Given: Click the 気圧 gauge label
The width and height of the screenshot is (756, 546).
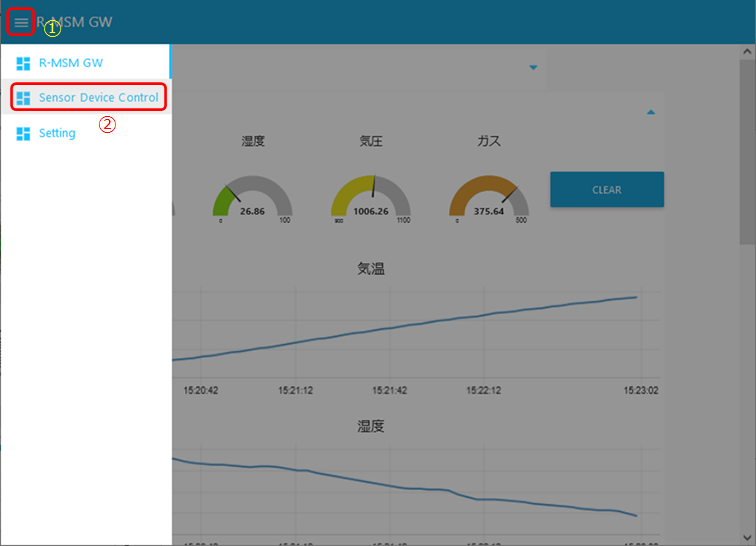Looking at the screenshot, I should (371, 141).
